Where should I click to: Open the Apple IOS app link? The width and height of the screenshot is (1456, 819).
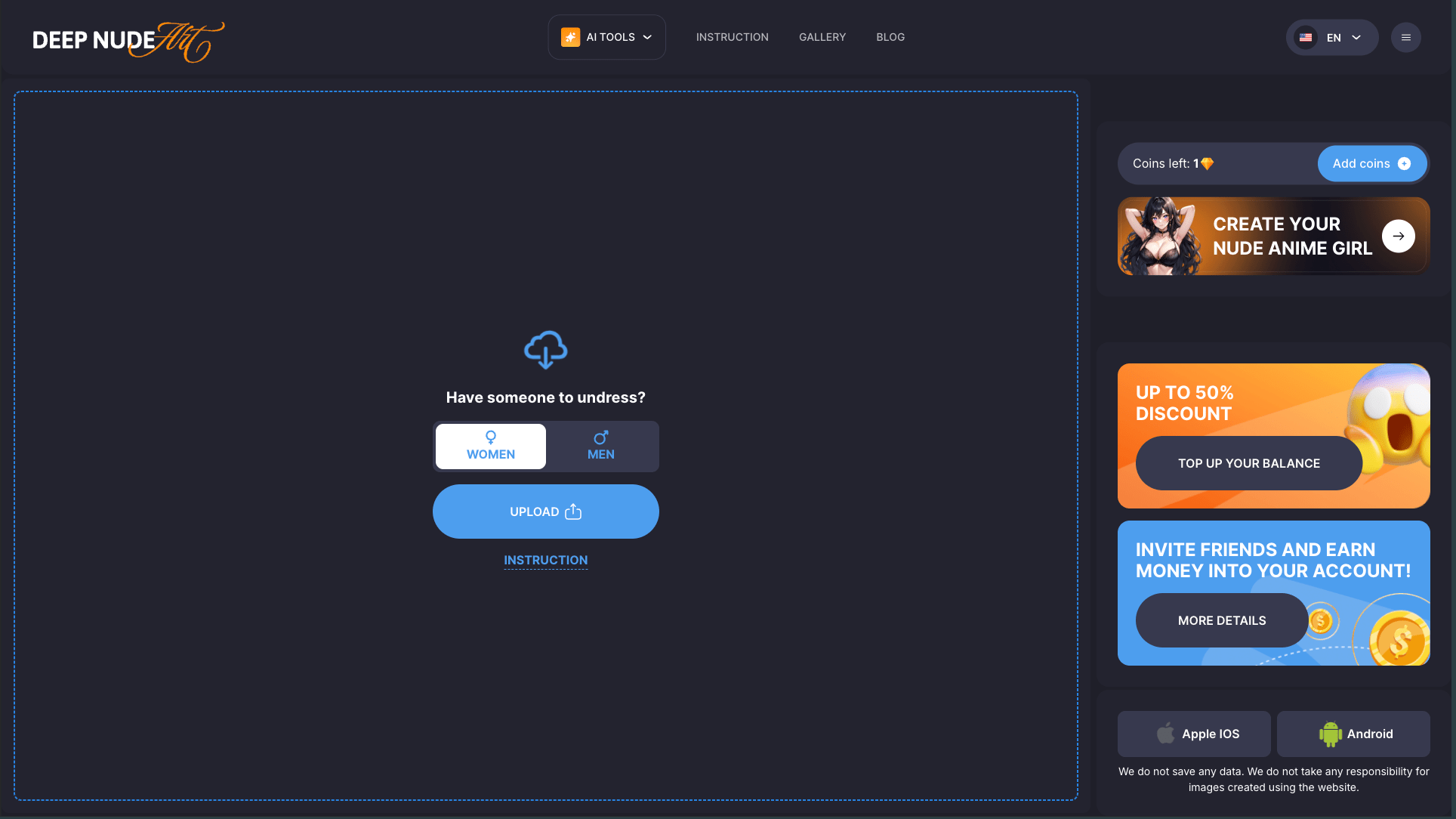[1194, 734]
